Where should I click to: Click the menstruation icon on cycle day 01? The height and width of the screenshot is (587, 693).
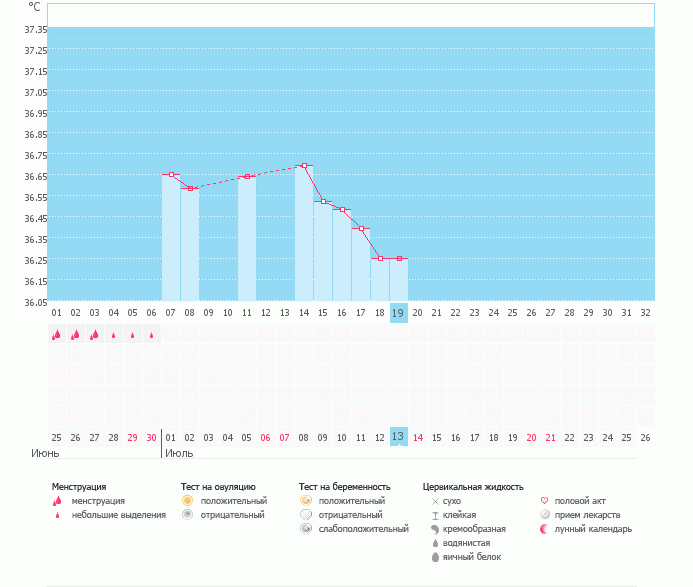[56, 335]
